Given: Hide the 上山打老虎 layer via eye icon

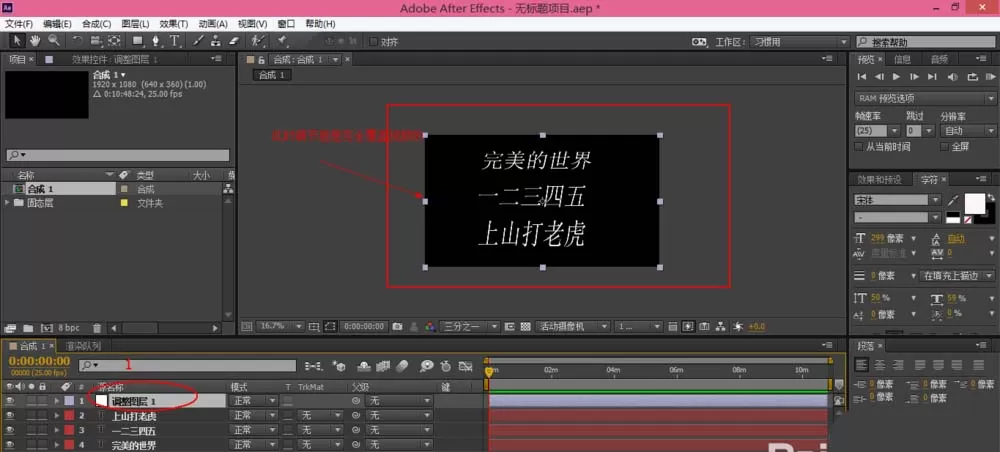Looking at the screenshot, I should pos(10,416).
